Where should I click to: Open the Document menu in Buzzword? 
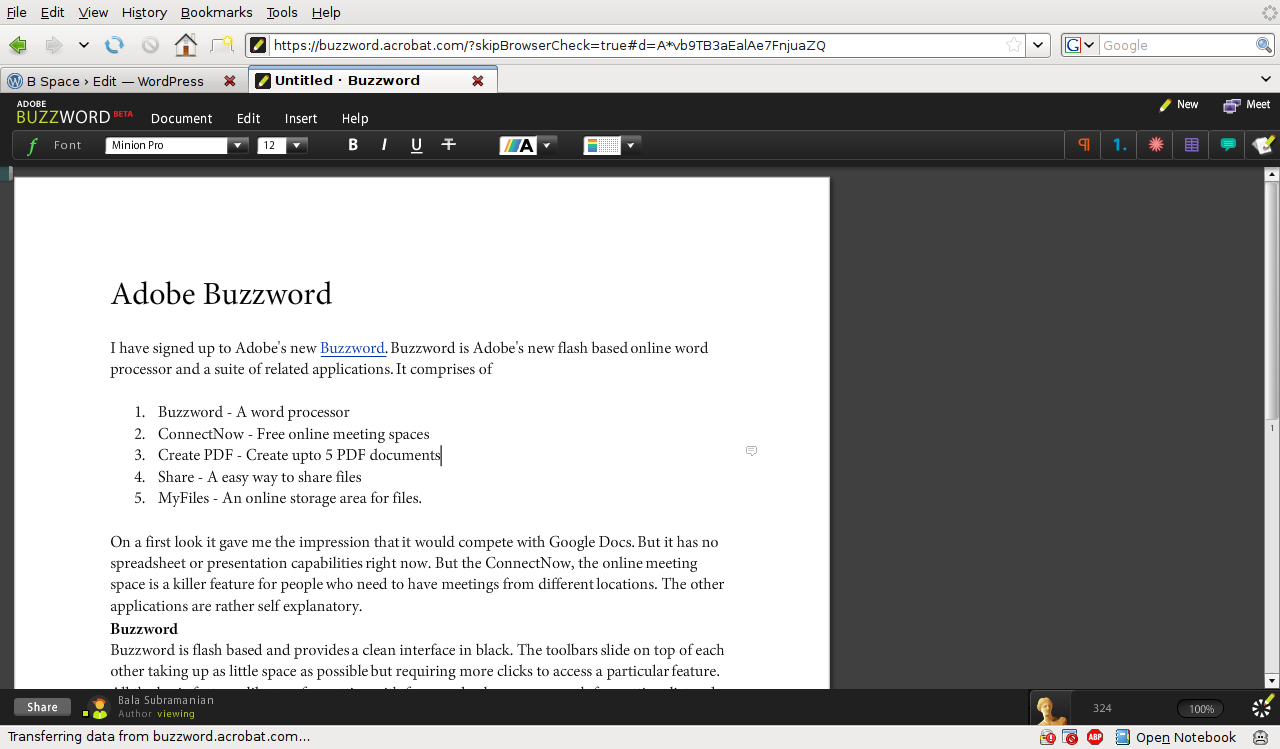pos(181,118)
